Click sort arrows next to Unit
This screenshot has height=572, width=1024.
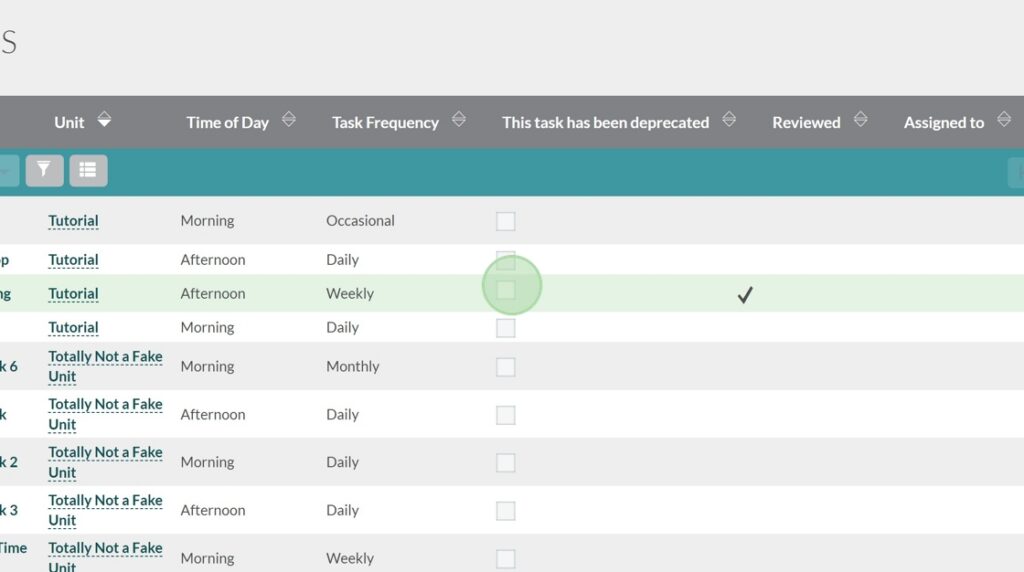(x=104, y=121)
